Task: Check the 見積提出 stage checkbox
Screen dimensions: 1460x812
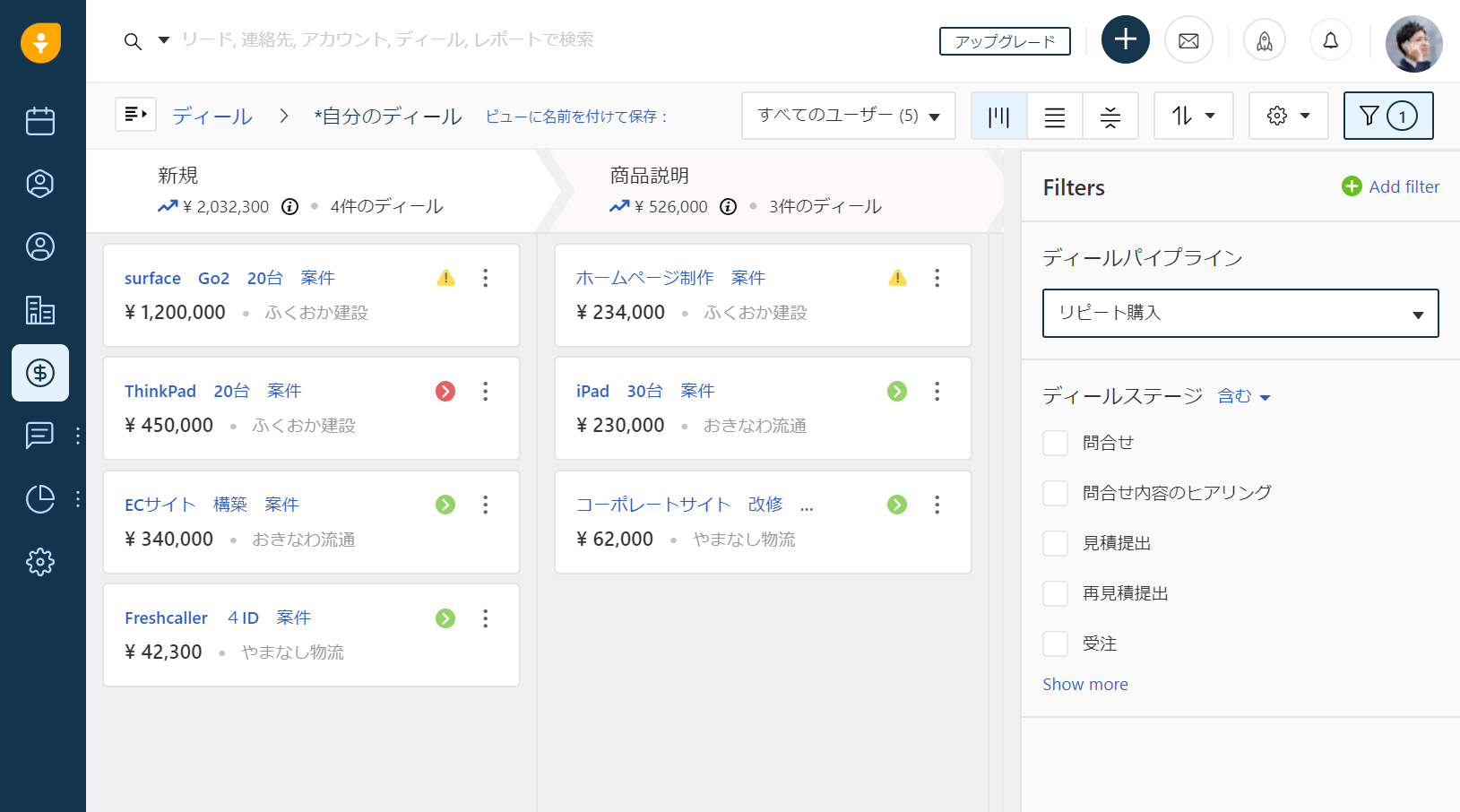Action: 1056,543
